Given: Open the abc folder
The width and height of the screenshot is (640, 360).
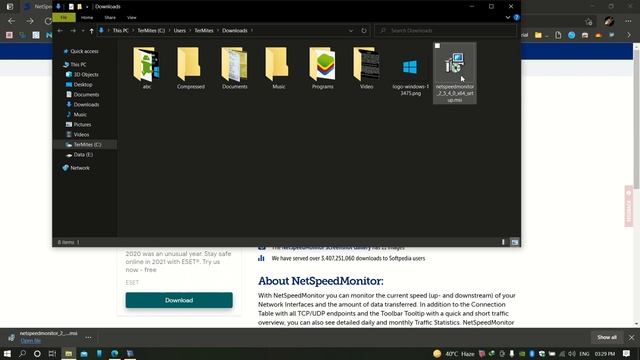Looking at the screenshot, I should (147, 69).
